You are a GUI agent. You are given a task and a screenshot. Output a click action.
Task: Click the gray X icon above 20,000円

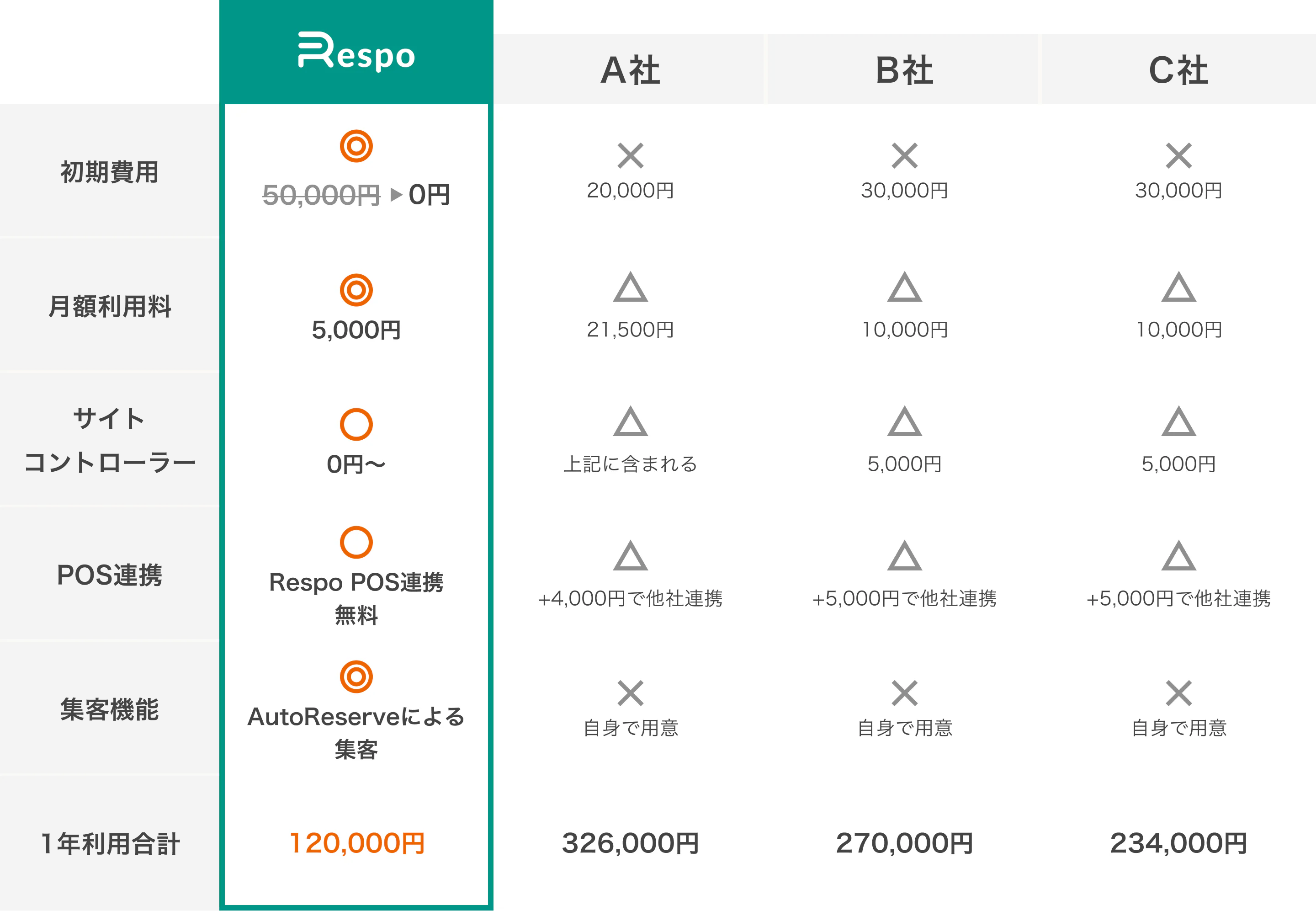(630, 155)
